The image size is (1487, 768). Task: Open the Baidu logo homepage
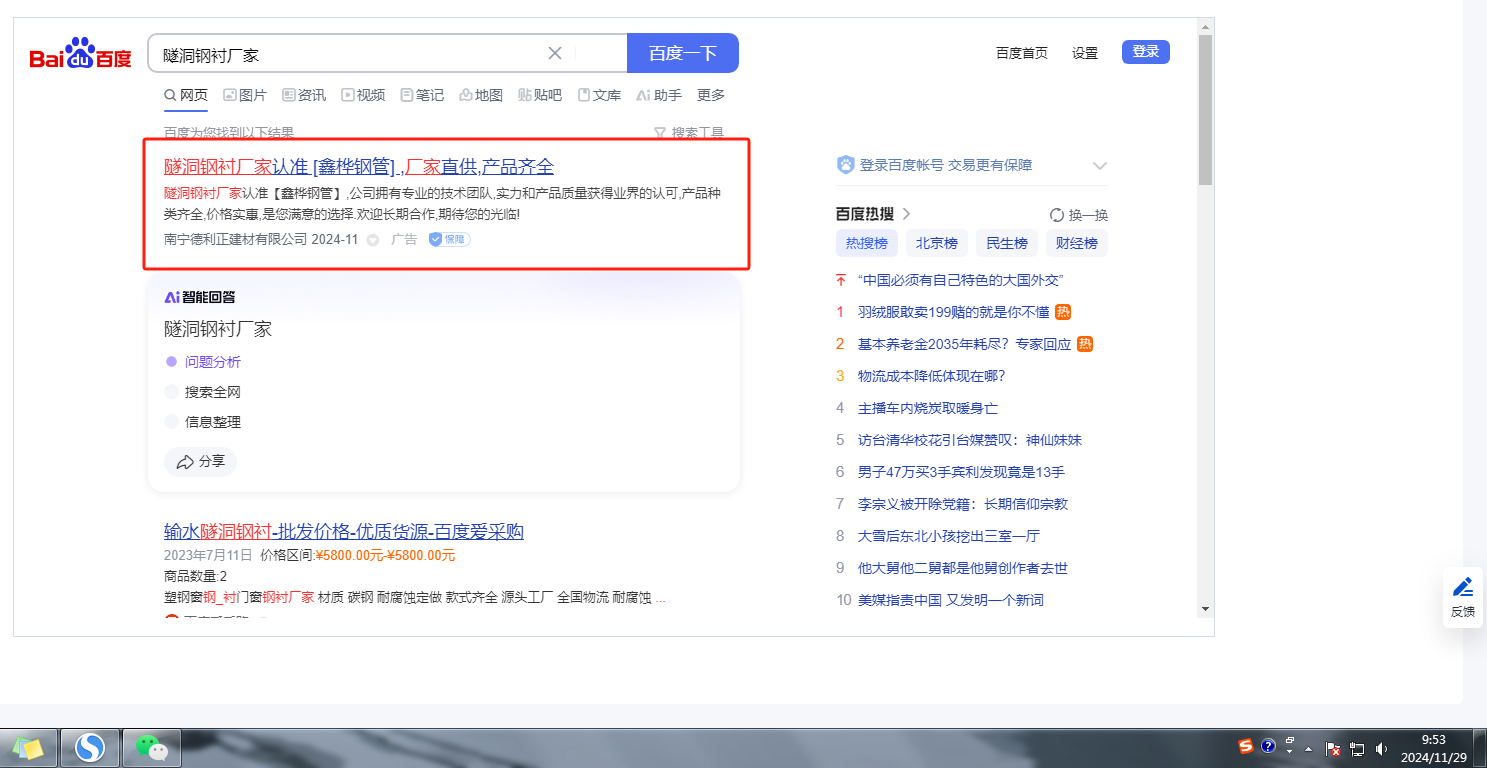point(80,54)
